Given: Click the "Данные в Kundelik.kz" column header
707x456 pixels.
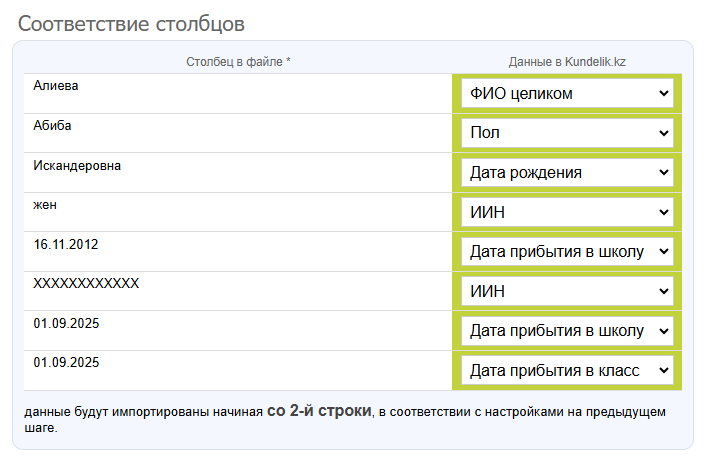Looking at the screenshot, I should pyautogui.click(x=567, y=62).
